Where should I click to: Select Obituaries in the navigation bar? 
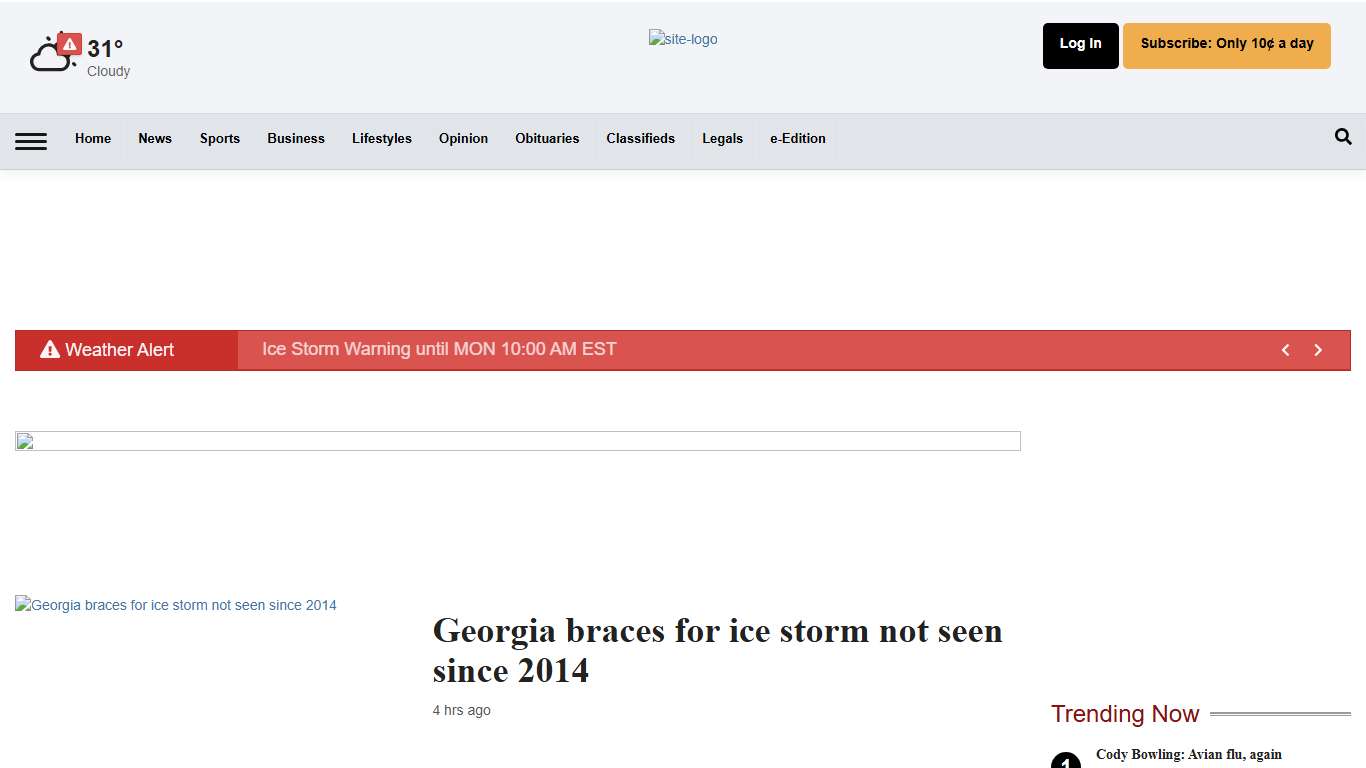tap(547, 138)
